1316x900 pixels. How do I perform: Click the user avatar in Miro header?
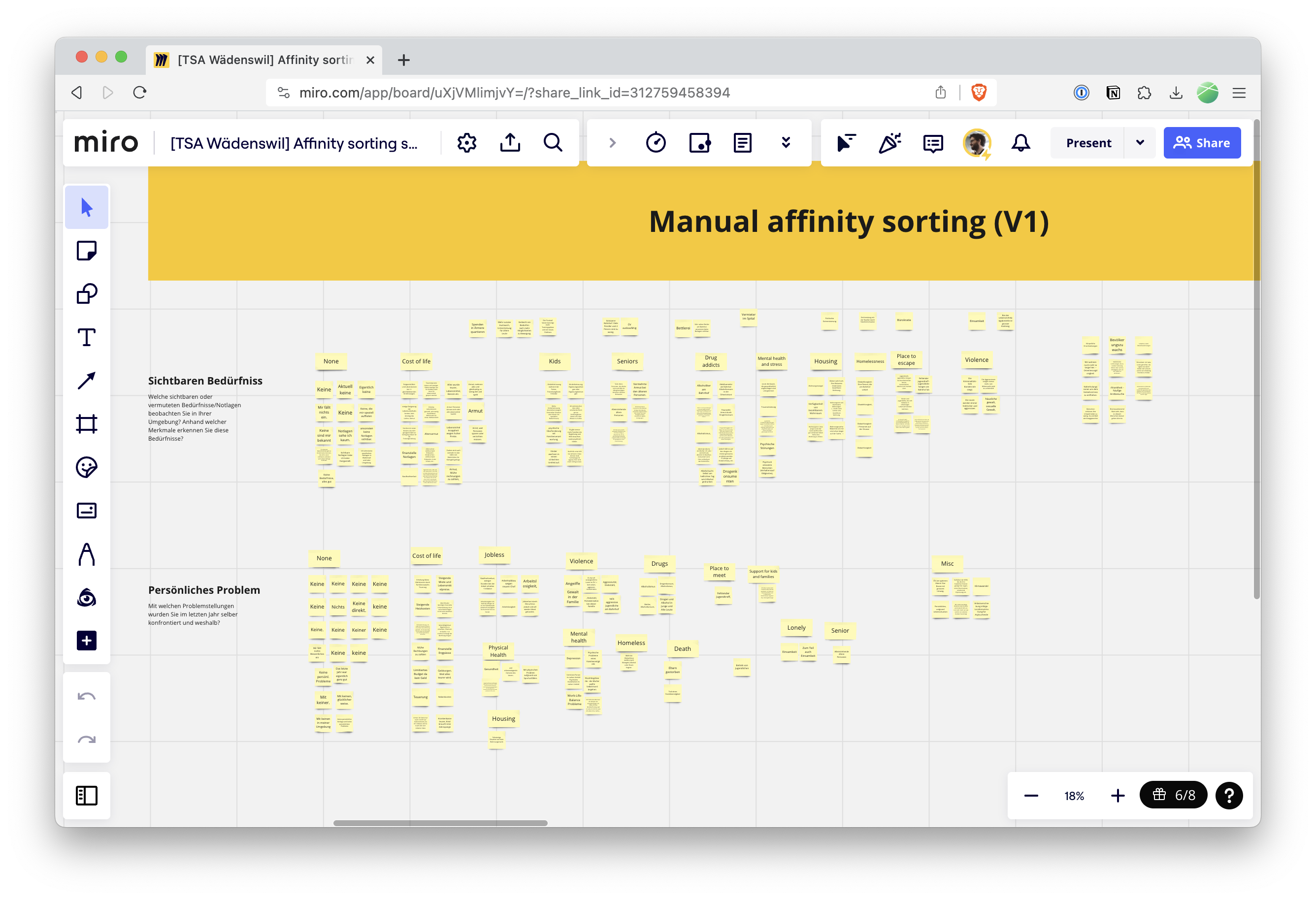click(977, 143)
